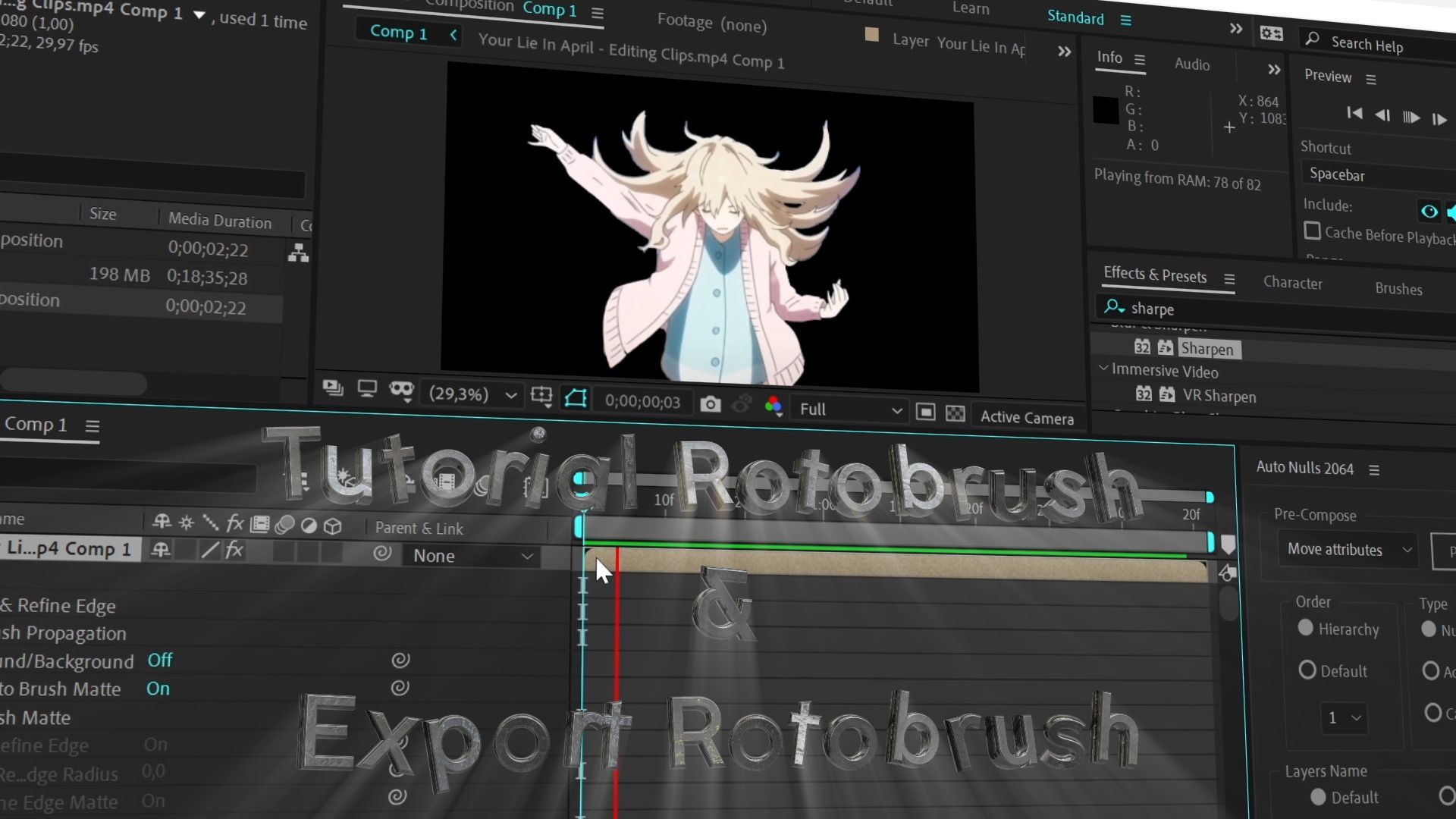Screen dimensions: 1456x819
Task: Click the region of interest icon
Action: click(x=541, y=396)
